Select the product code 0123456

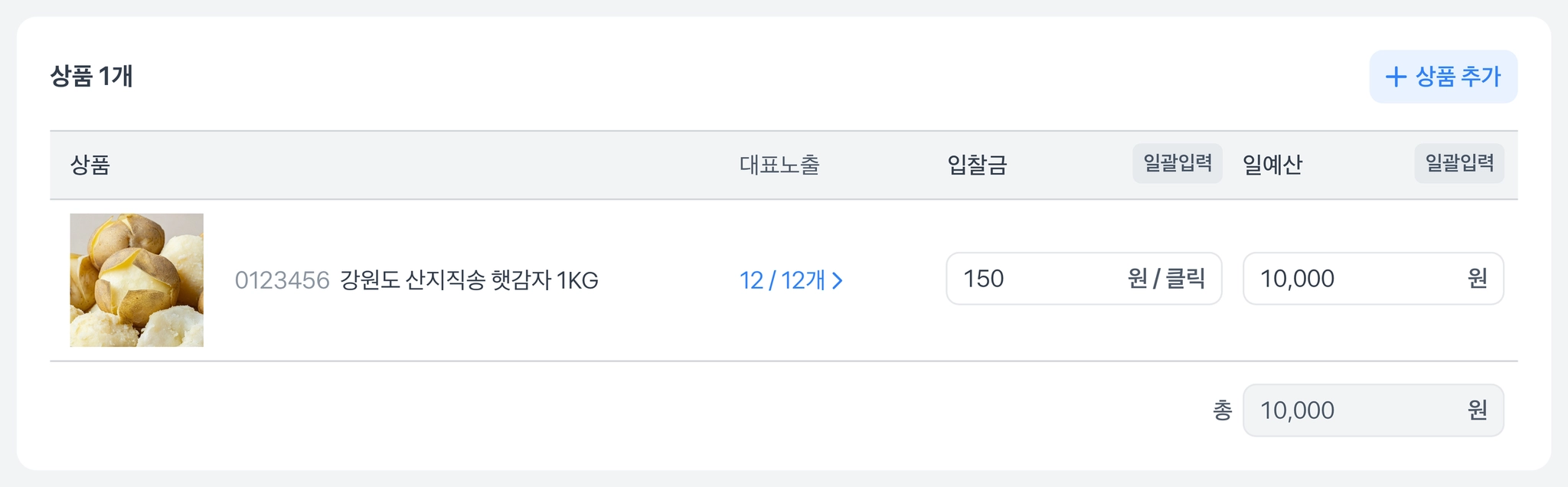pos(282,280)
